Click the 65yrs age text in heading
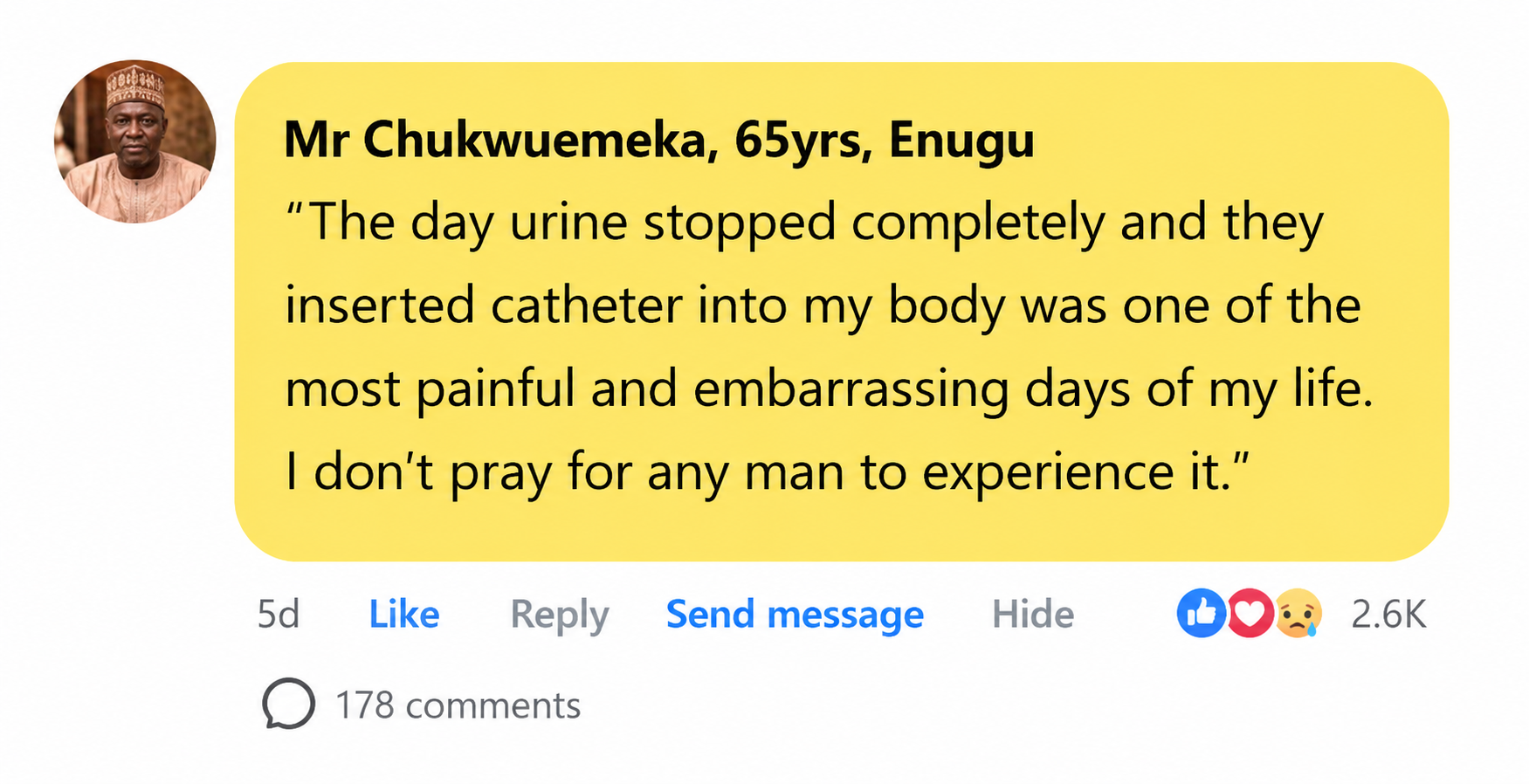Image resolution: width=1529 pixels, height=784 pixels. click(x=803, y=141)
